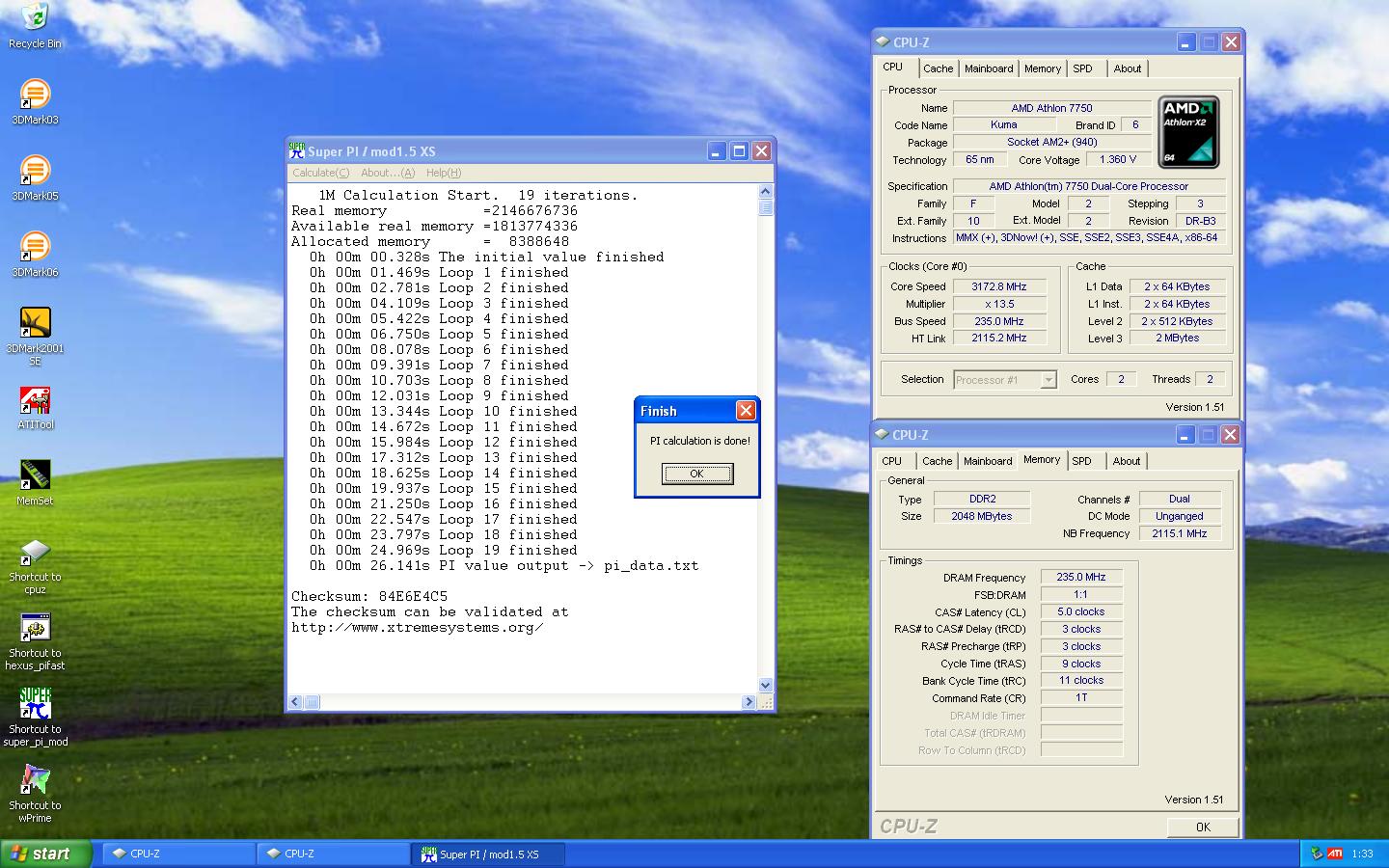The height and width of the screenshot is (868, 1389).
Task: Select Mainboard tab in bottom CPU-Z window
Action: pos(988,461)
